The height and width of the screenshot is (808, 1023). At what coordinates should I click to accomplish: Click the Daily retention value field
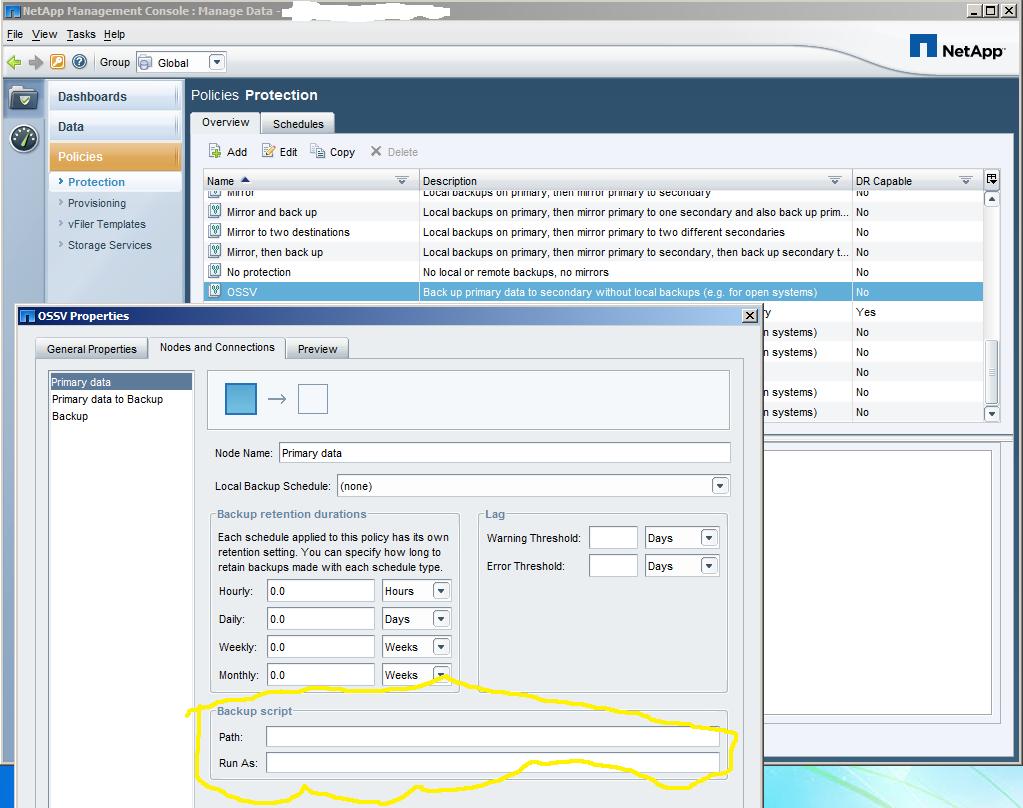320,619
